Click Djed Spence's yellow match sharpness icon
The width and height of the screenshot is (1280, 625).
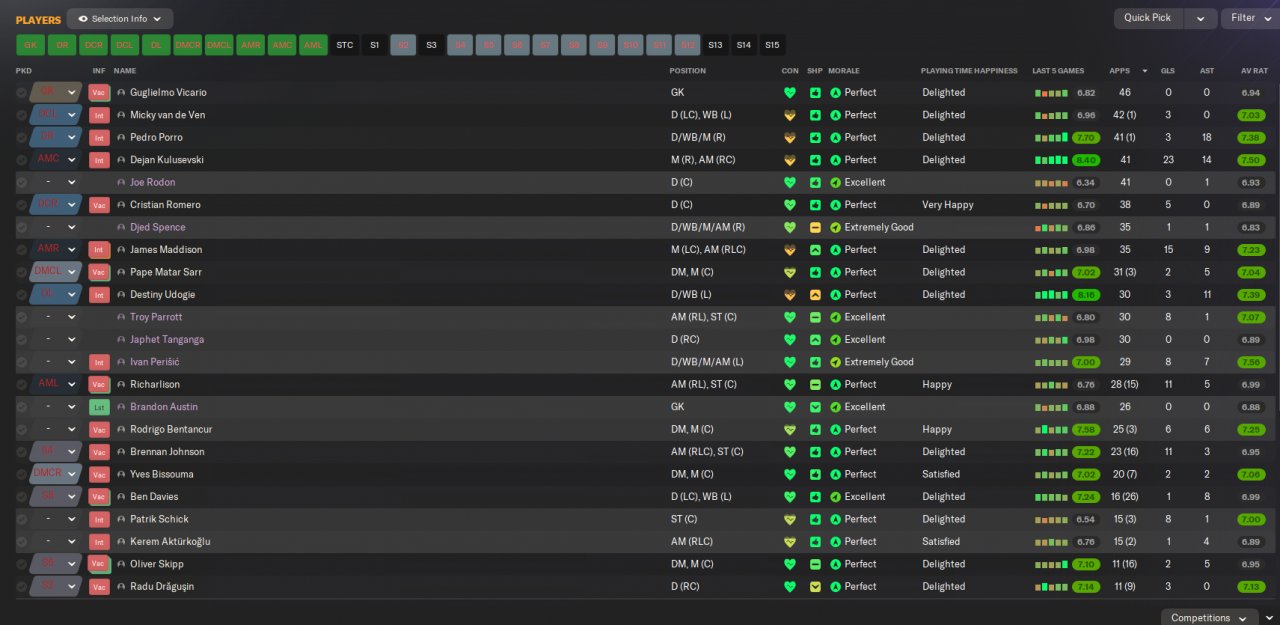tap(815, 227)
